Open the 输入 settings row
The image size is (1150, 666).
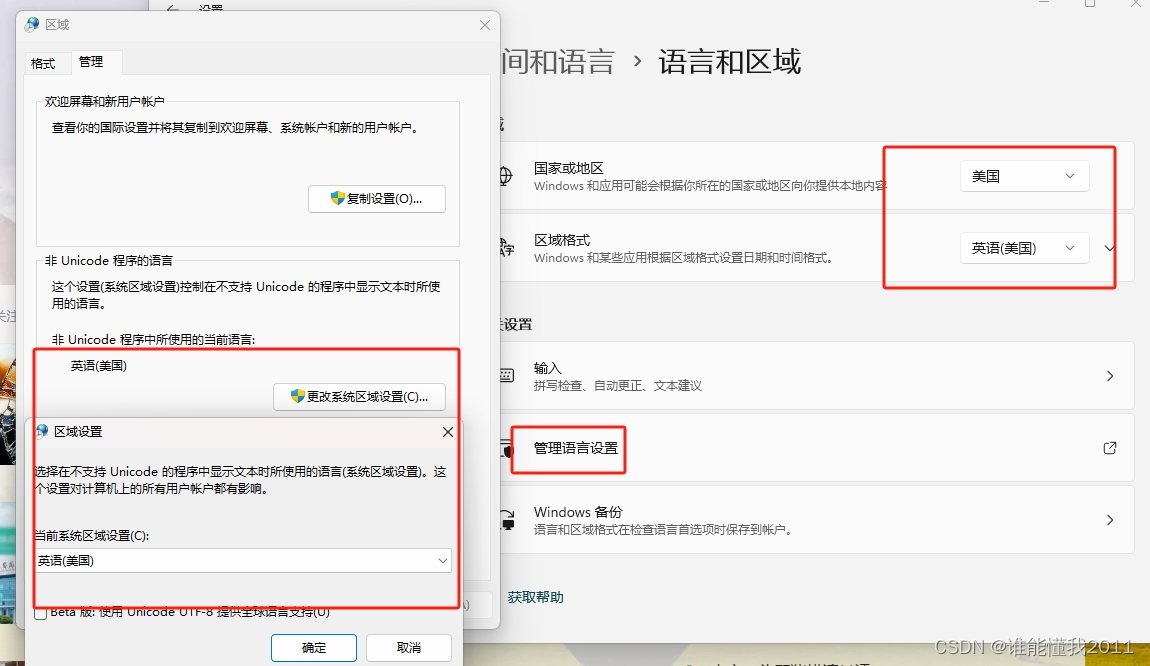[x=816, y=376]
